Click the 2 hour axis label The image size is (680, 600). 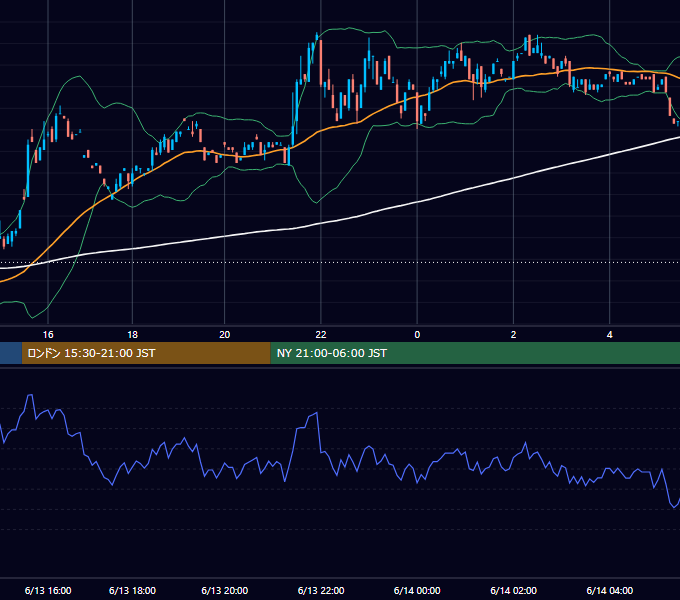pos(513,335)
